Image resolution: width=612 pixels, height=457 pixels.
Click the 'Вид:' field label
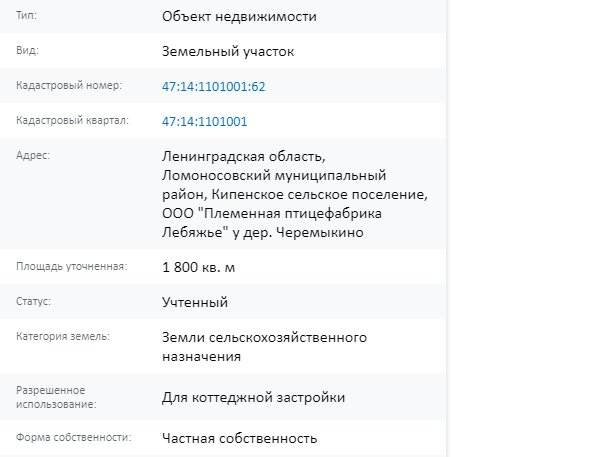click(x=27, y=50)
